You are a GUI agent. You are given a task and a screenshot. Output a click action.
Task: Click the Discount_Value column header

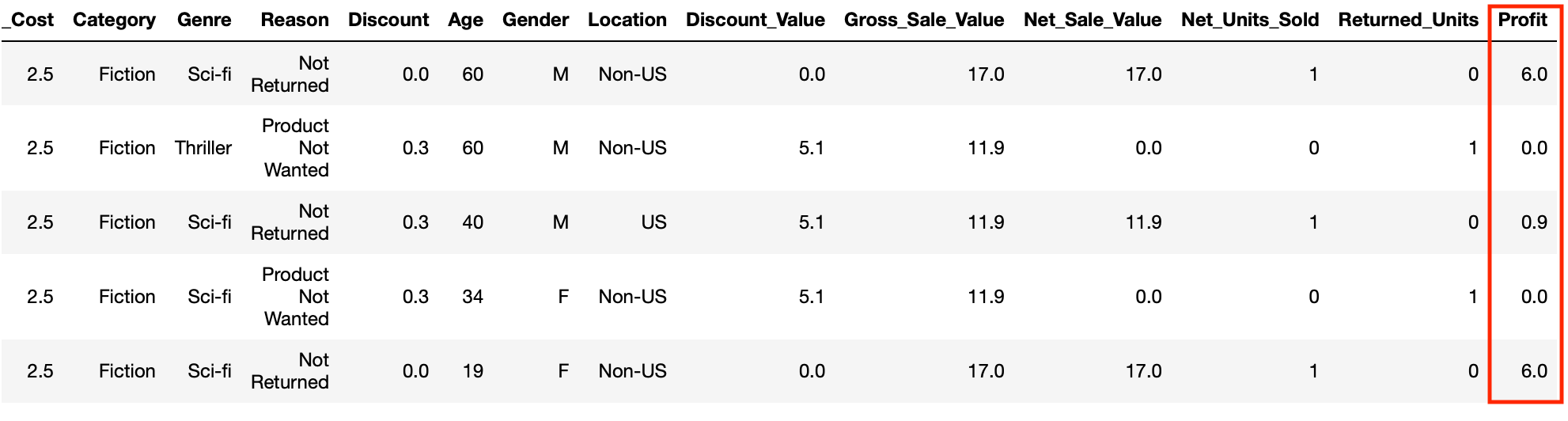click(x=755, y=20)
